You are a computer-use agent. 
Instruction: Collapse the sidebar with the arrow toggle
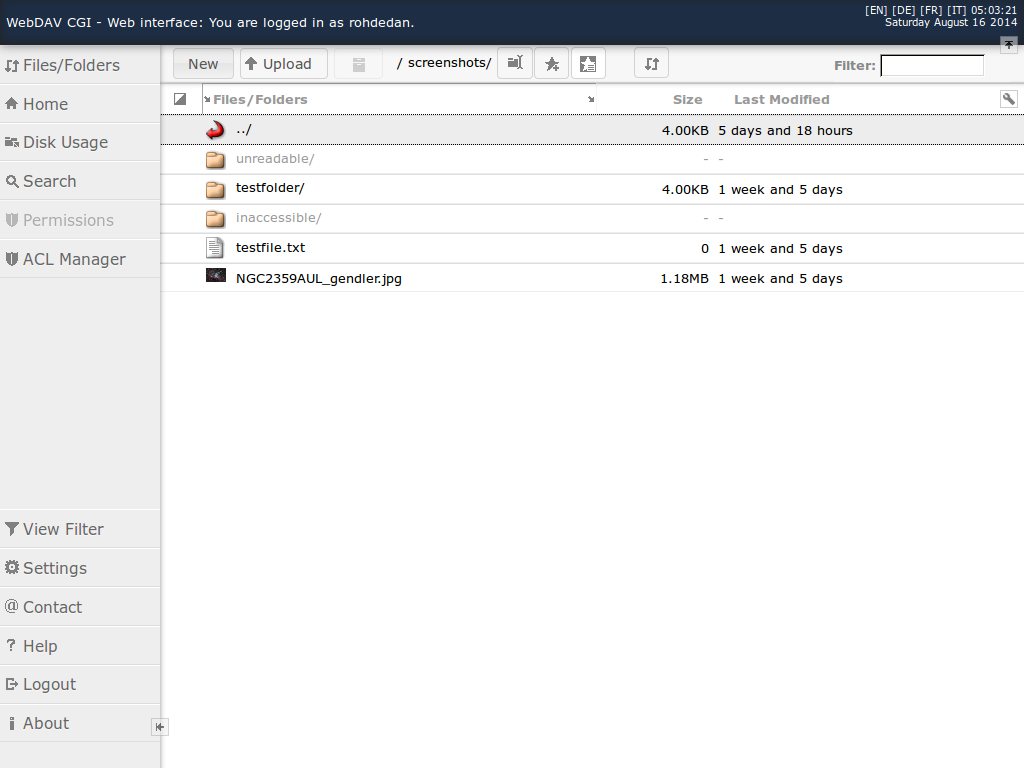point(159,727)
